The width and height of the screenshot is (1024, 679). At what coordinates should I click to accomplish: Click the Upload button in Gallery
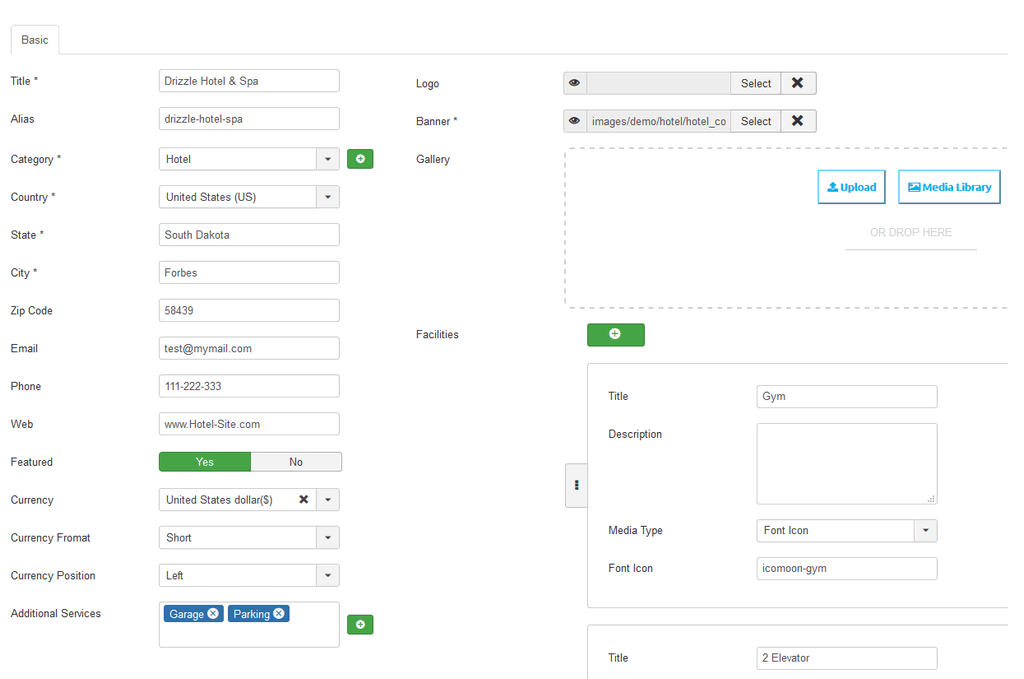[x=851, y=187]
